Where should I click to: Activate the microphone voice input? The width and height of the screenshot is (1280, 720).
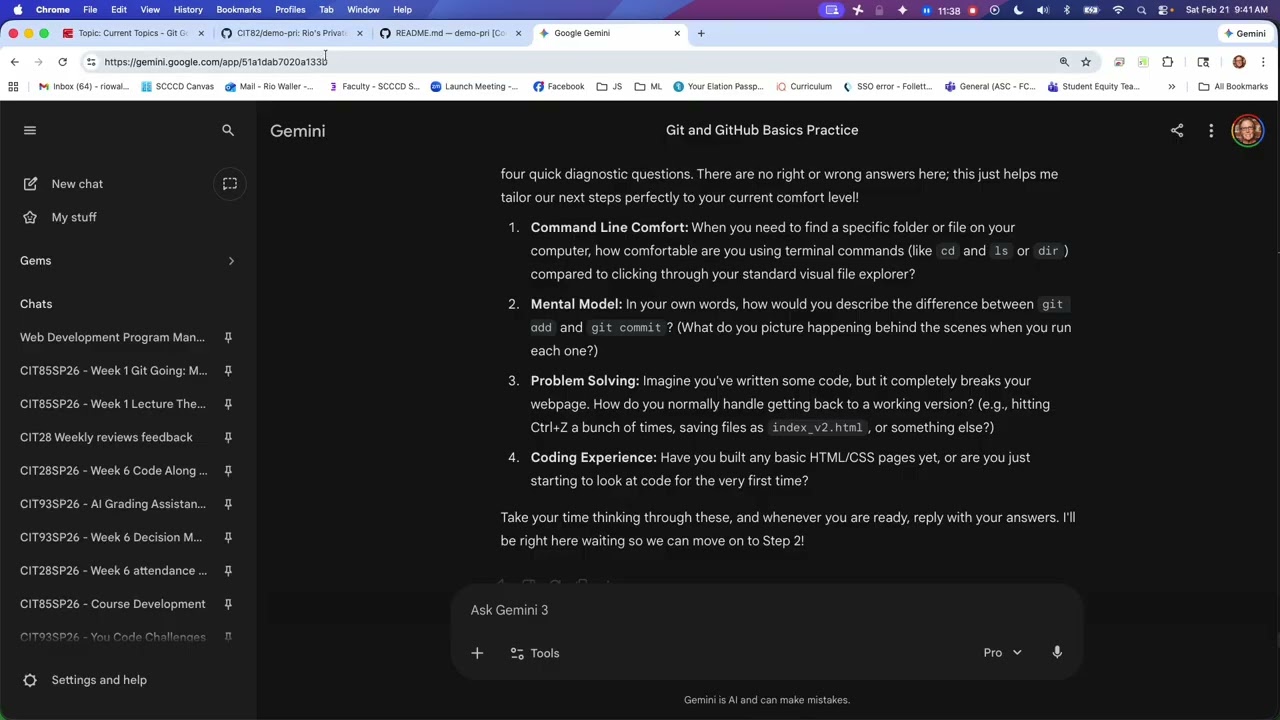click(x=1057, y=652)
